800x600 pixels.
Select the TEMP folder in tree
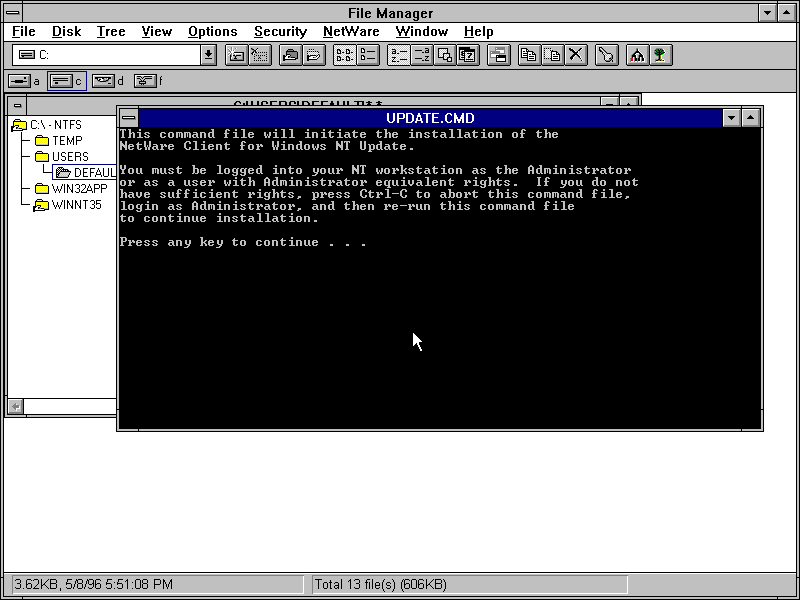[59, 140]
